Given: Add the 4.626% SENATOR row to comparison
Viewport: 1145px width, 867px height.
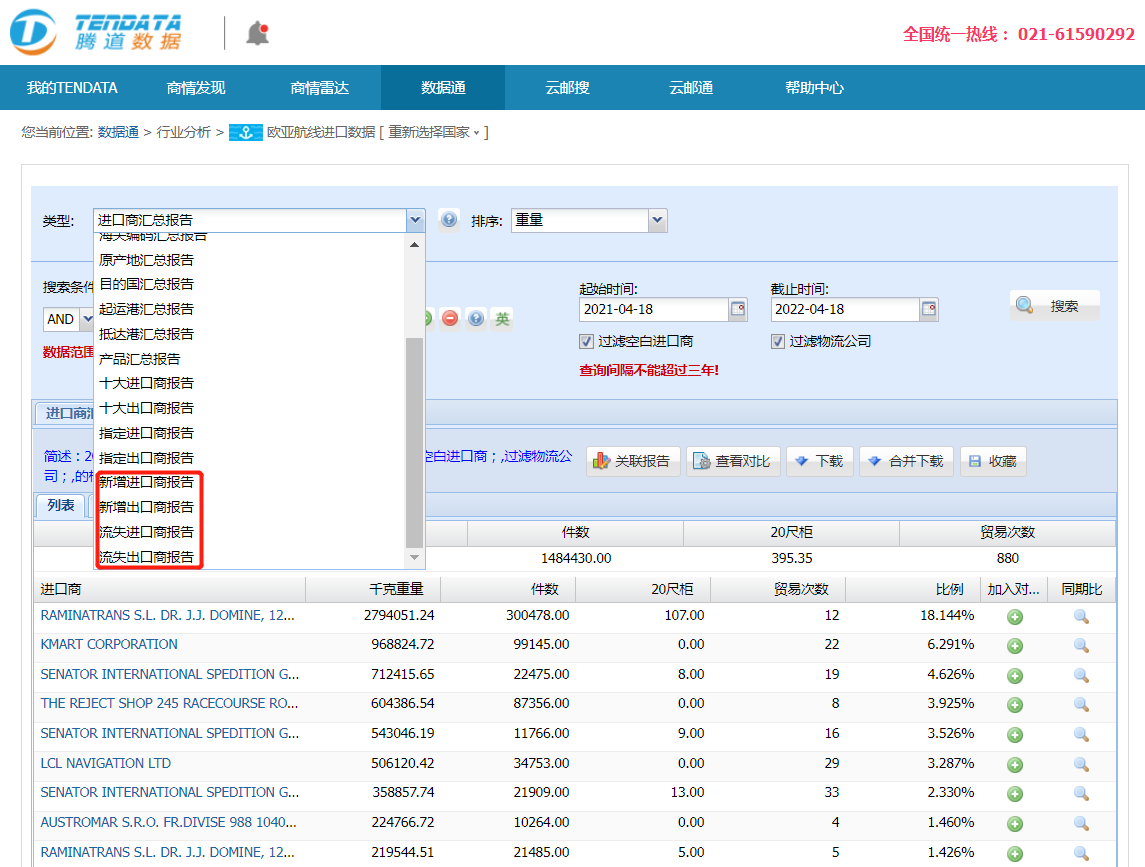Looking at the screenshot, I should [1014, 676].
